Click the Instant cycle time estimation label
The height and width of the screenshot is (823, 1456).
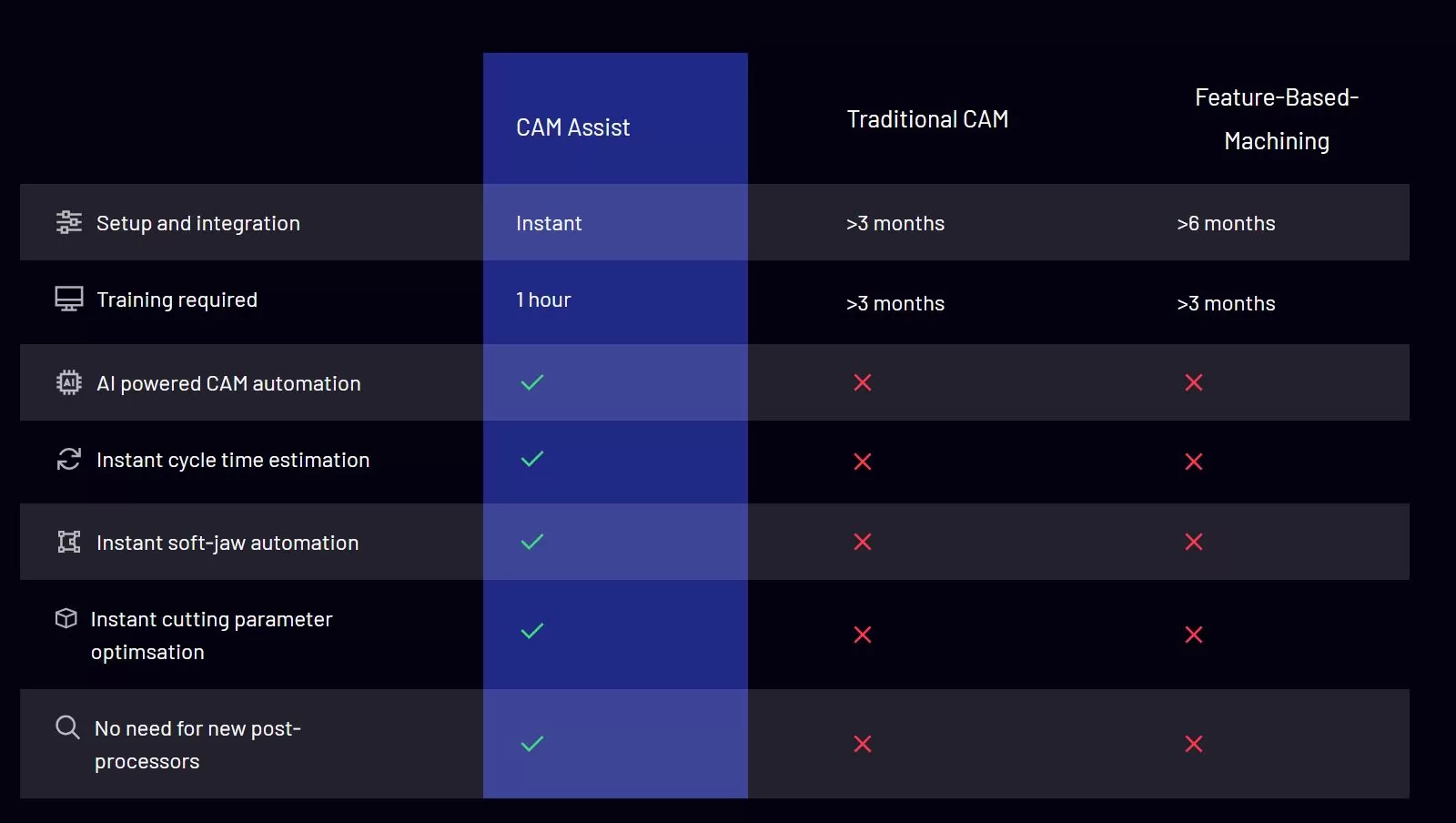233,460
